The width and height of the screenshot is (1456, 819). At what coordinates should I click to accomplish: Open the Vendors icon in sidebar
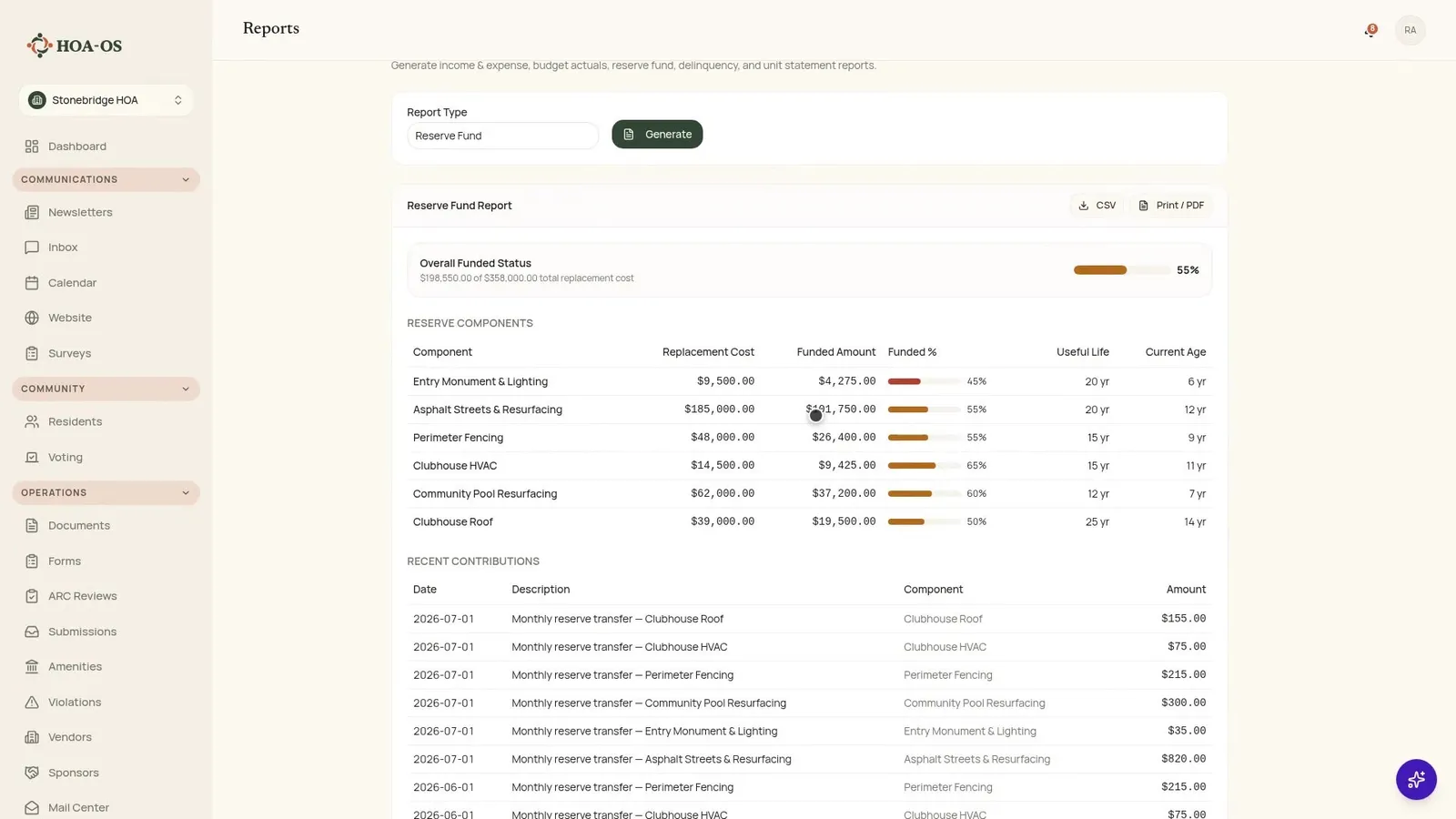point(32,737)
